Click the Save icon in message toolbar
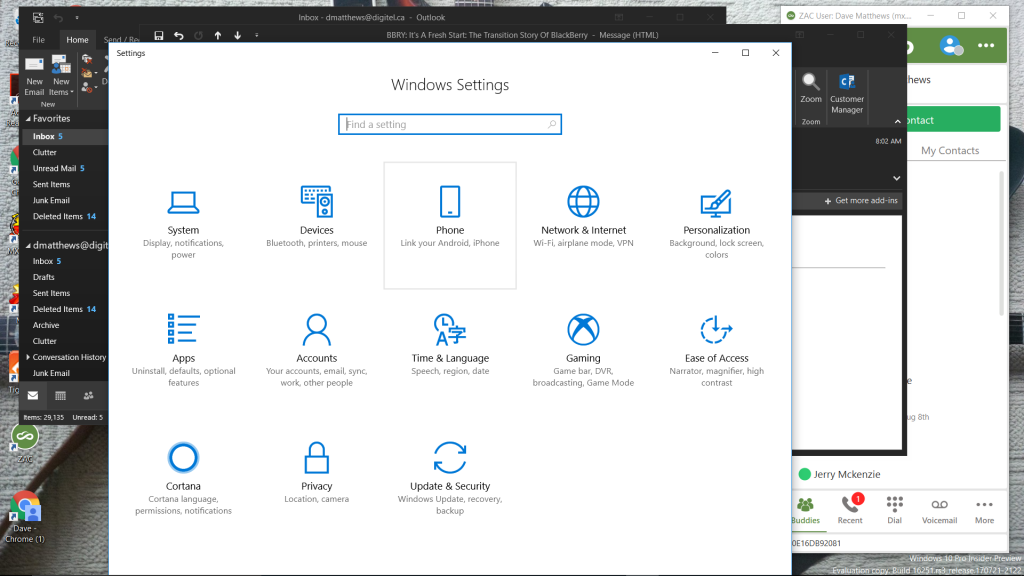Screen dimensions: 1024x576 [159, 35]
